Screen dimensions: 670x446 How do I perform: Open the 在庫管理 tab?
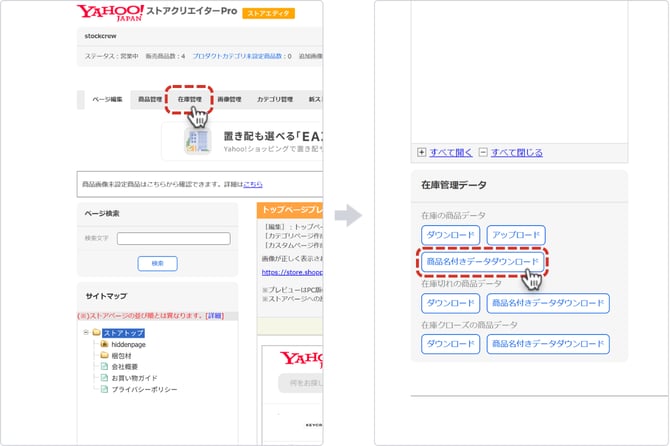point(190,100)
